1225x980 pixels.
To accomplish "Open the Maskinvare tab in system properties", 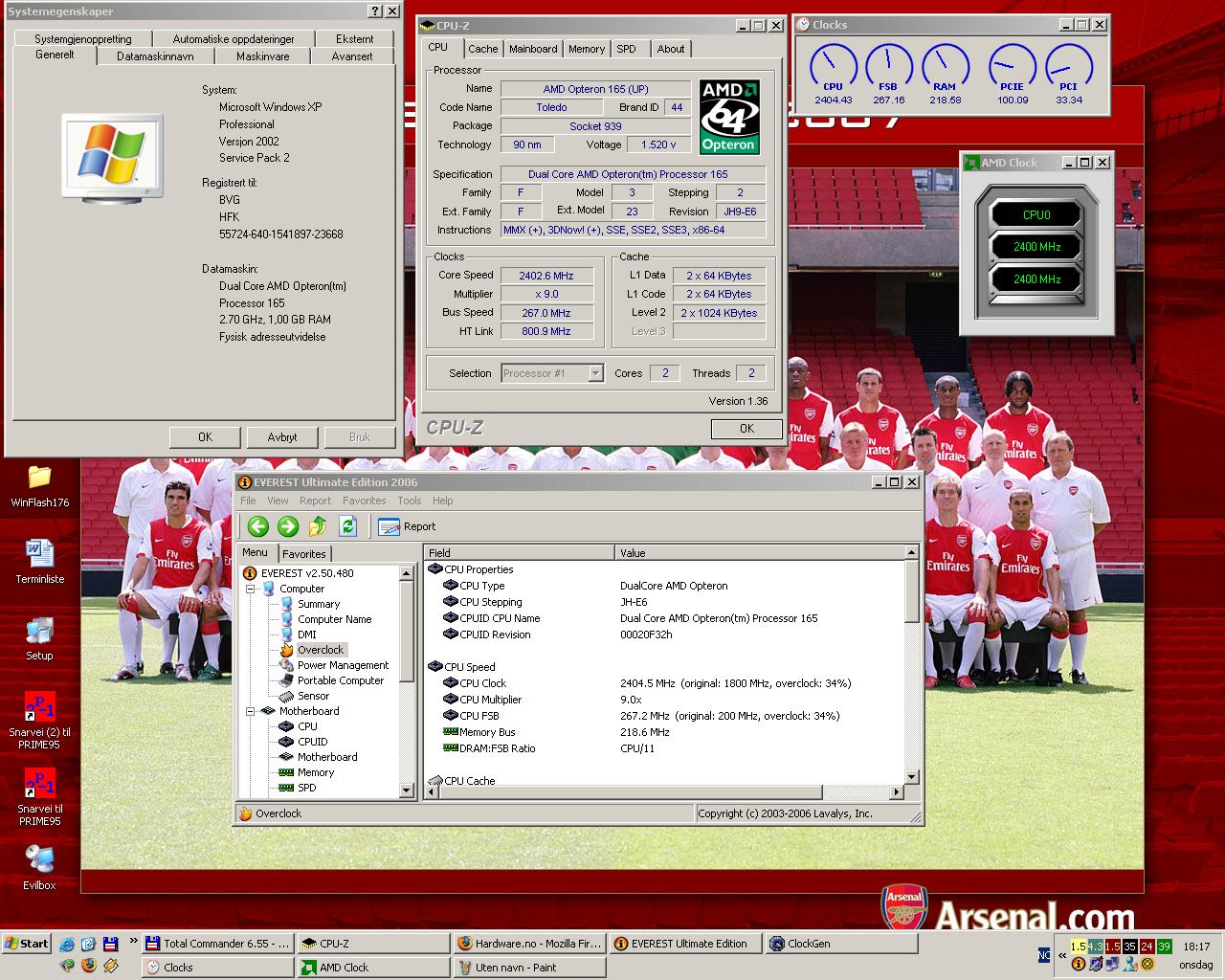I will pos(263,56).
